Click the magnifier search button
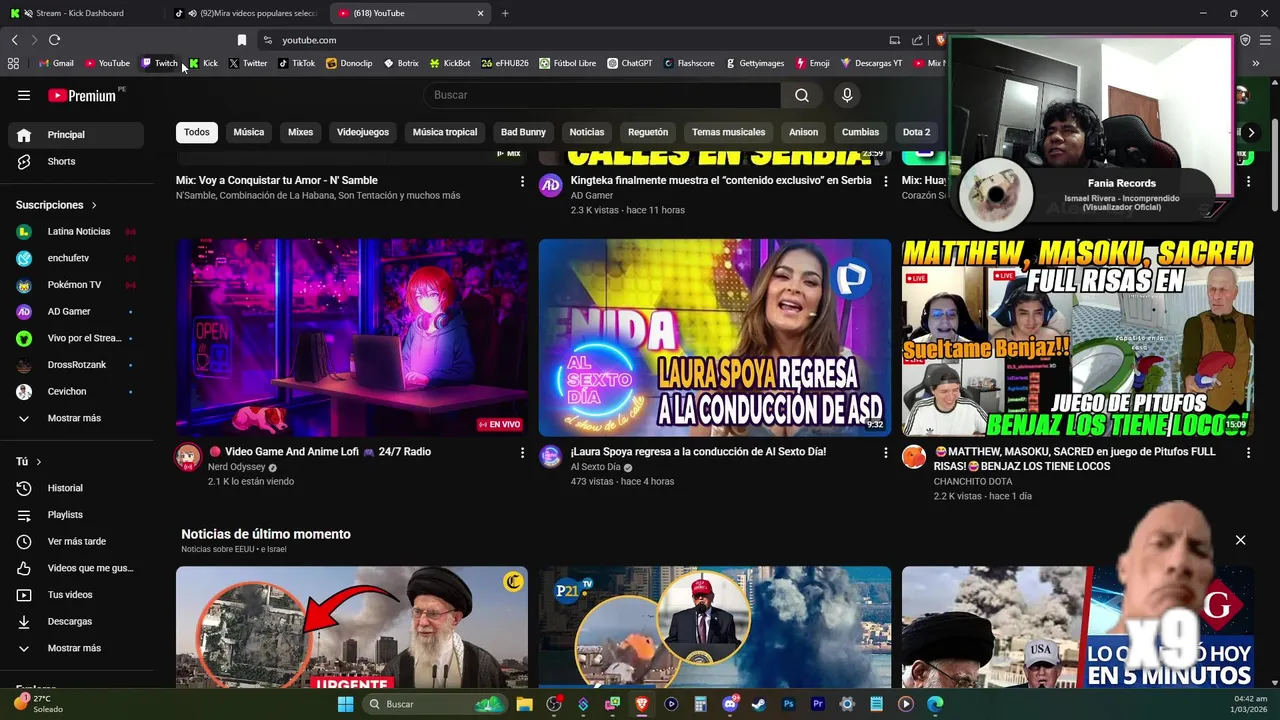The width and height of the screenshot is (1280, 720). tap(802, 95)
